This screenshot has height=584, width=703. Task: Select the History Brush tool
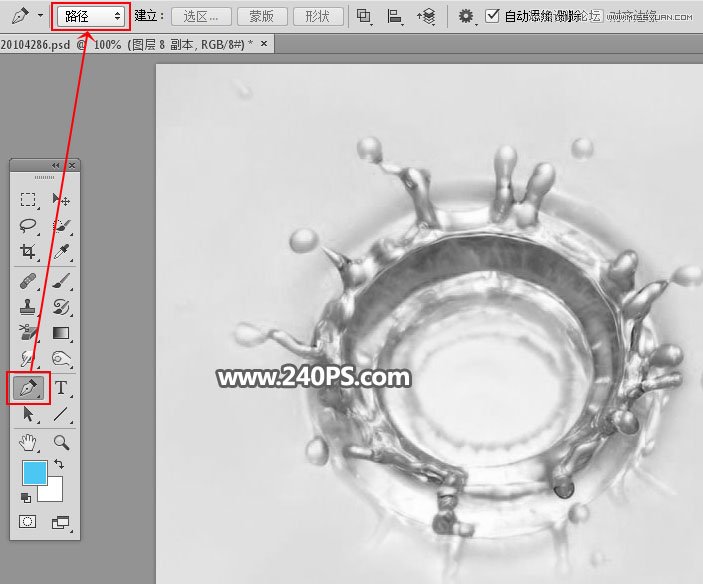[x=61, y=307]
